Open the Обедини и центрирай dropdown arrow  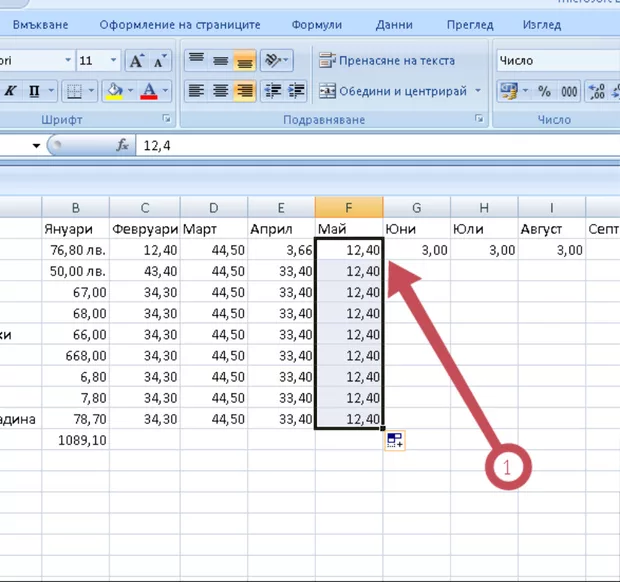click(478, 91)
